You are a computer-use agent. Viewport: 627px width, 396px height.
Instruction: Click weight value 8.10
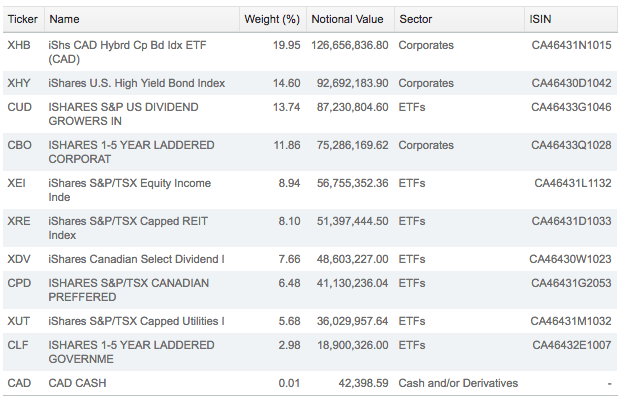[x=289, y=221]
